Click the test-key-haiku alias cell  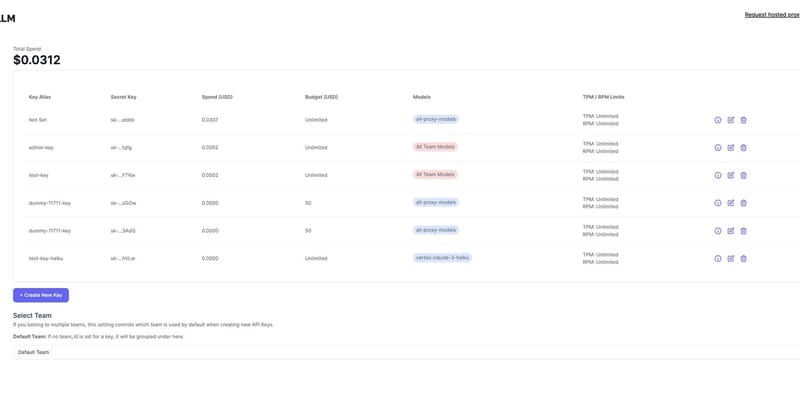46,258
